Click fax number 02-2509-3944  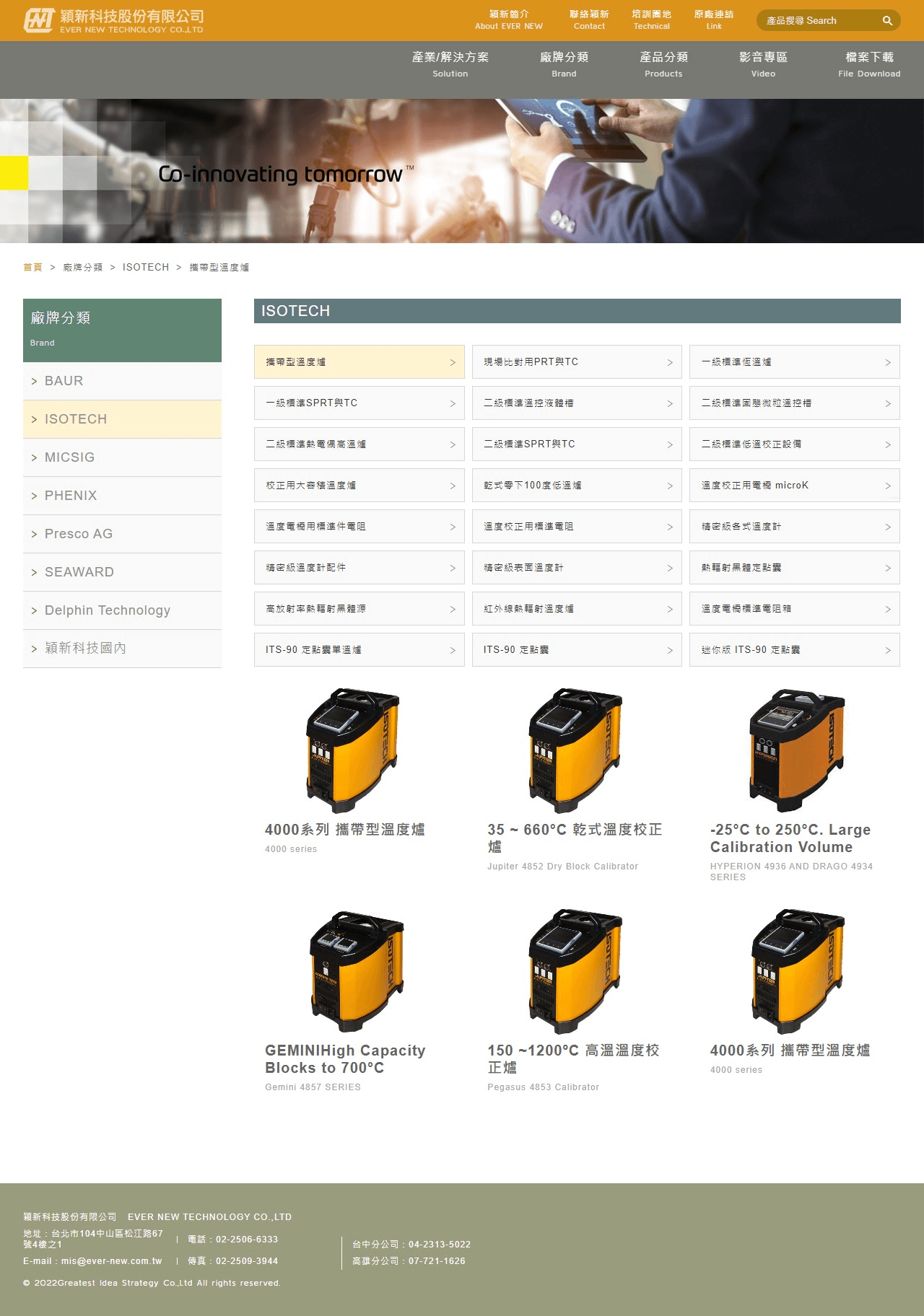click(x=247, y=1261)
